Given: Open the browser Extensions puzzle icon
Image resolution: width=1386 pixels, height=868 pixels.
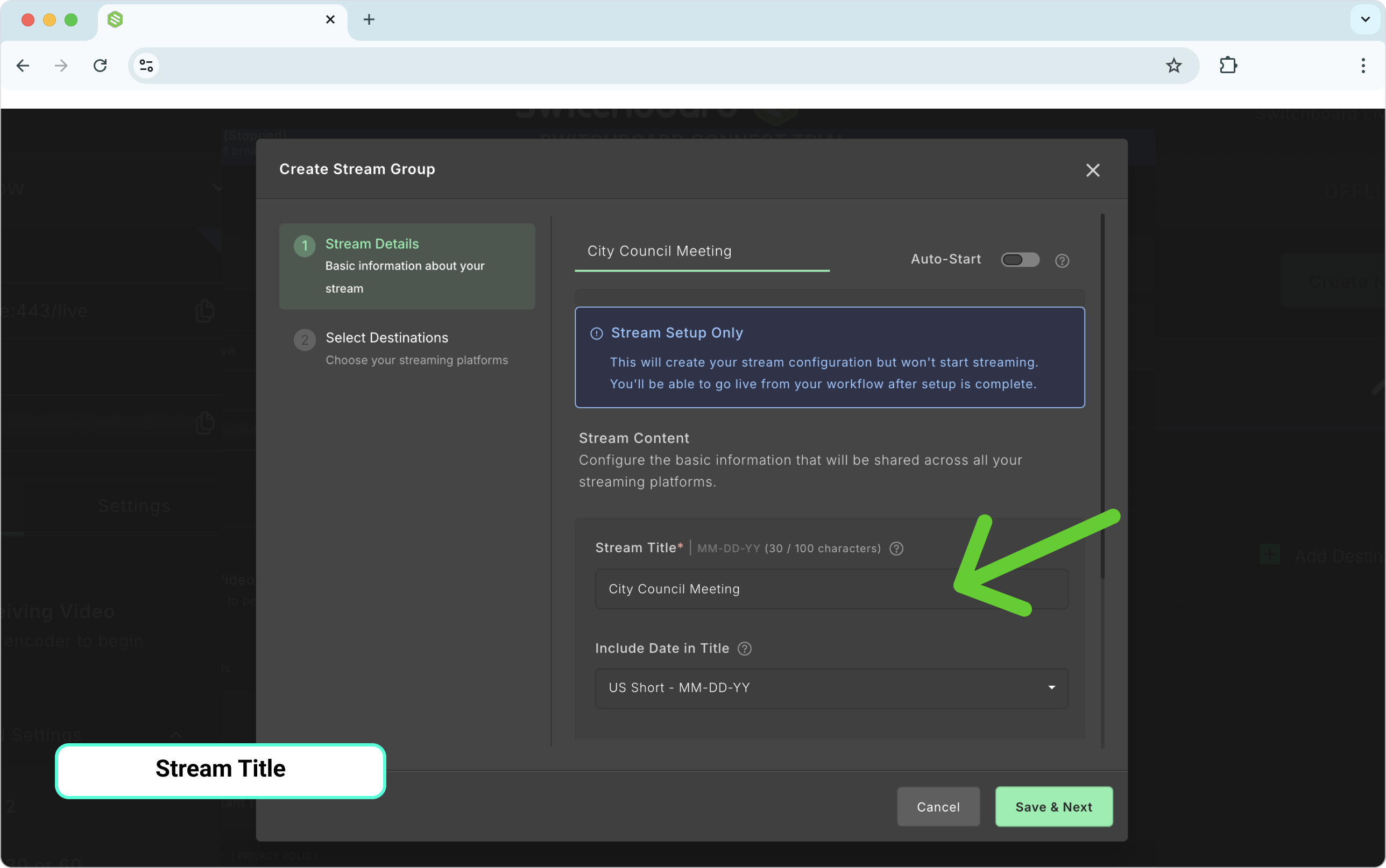Looking at the screenshot, I should (1227, 66).
